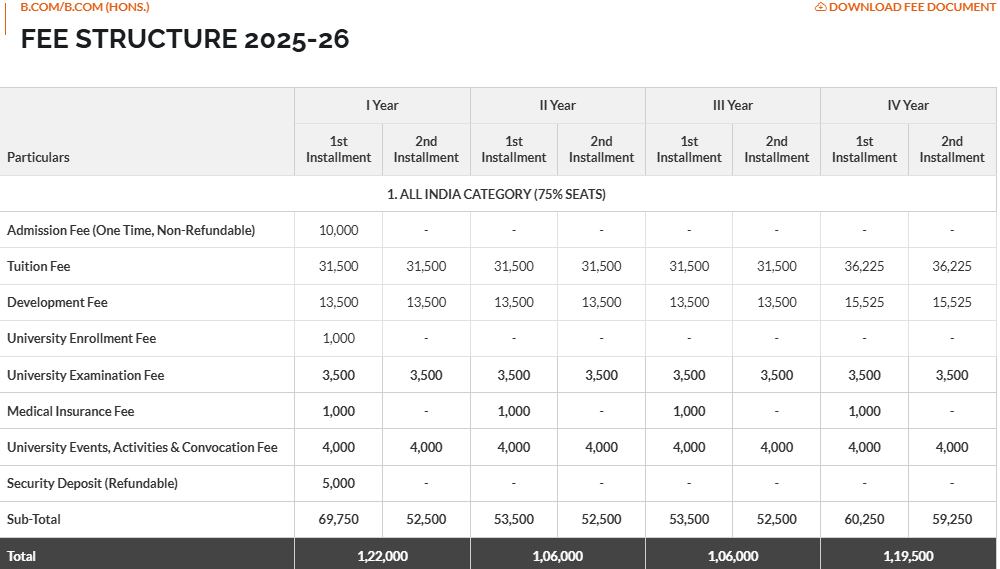Click the cloud download icon
The image size is (1000, 569).
821,7
